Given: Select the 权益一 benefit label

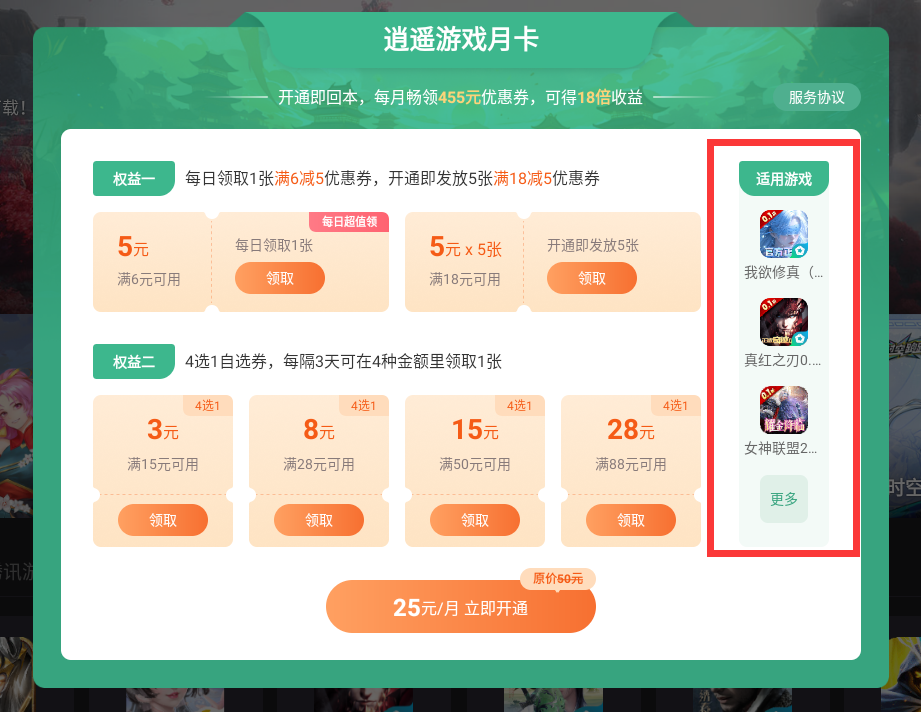Looking at the screenshot, I should coord(134,179).
